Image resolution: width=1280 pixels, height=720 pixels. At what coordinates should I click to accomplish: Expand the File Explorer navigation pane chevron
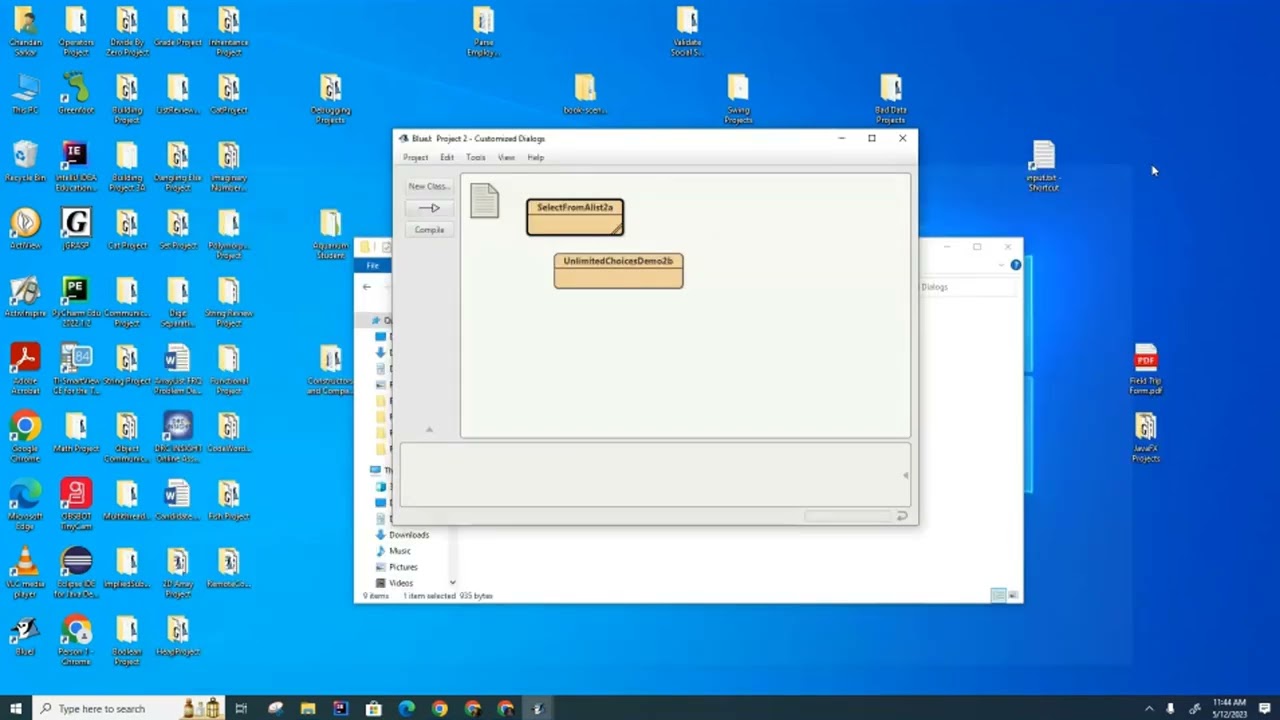pos(452,582)
